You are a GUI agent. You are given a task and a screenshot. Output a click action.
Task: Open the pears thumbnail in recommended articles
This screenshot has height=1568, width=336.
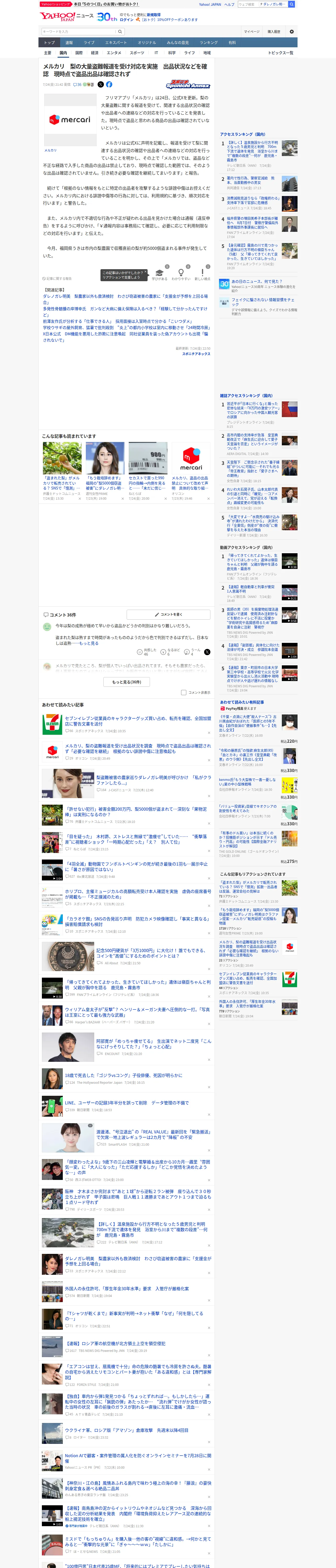click(x=62, y=458)
